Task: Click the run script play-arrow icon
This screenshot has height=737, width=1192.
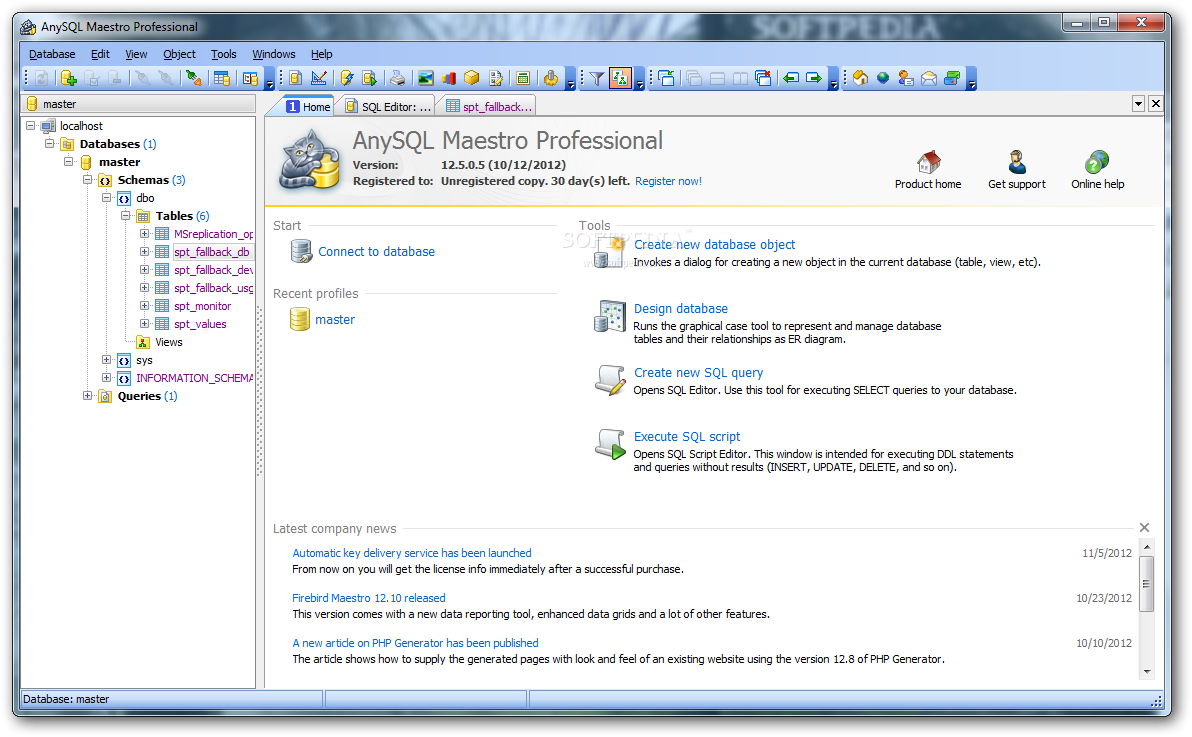Action: 370,78
